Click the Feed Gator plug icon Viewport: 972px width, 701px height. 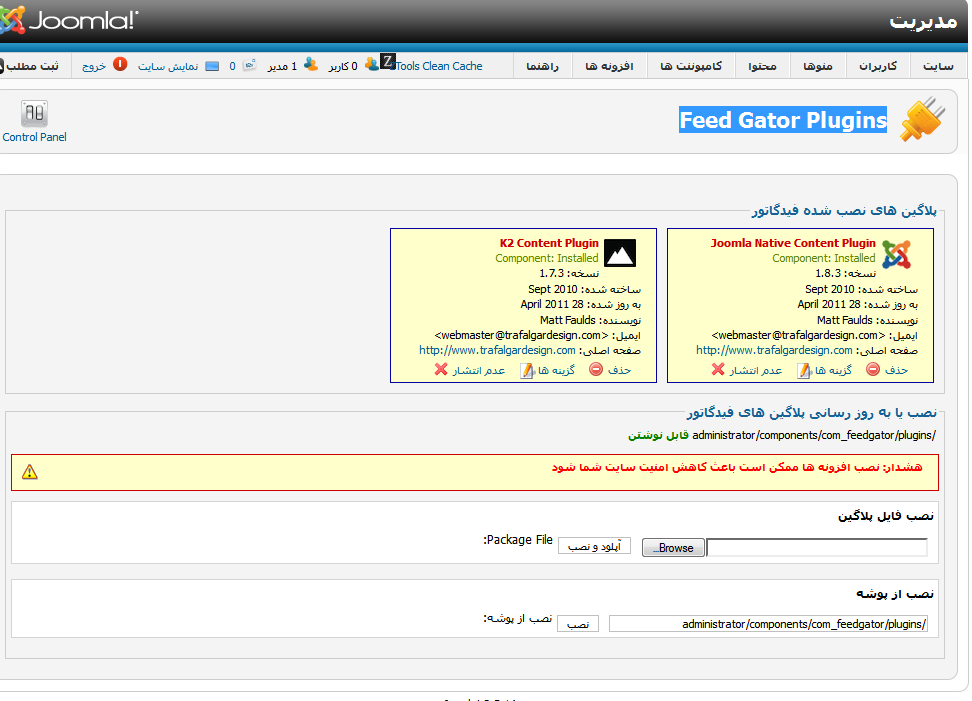pos(922,119)
